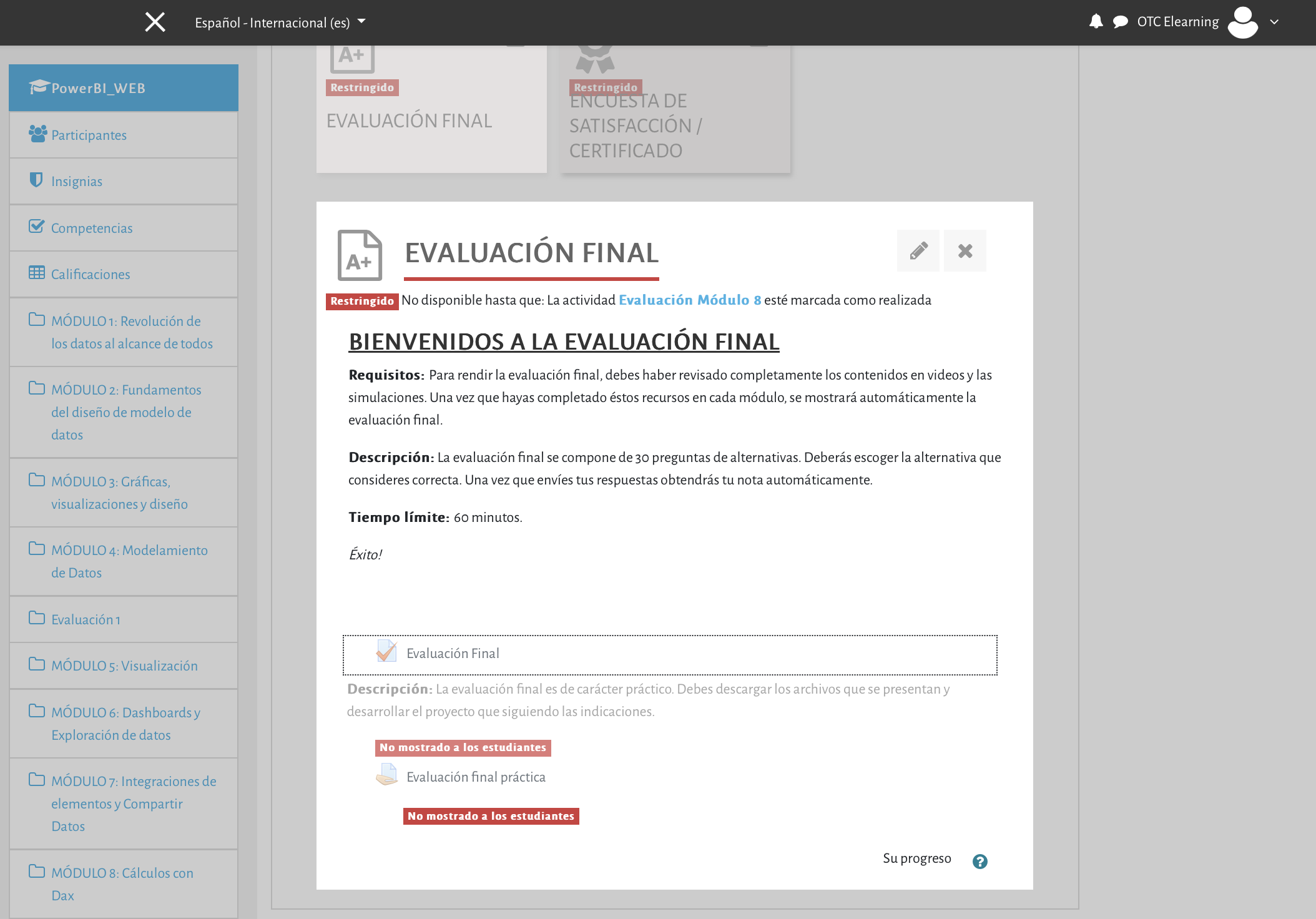Go to MÓDULO 1: Revolución de los datos
The height and width of the screenshot is (919, 1316).
(x=124, y=332)
